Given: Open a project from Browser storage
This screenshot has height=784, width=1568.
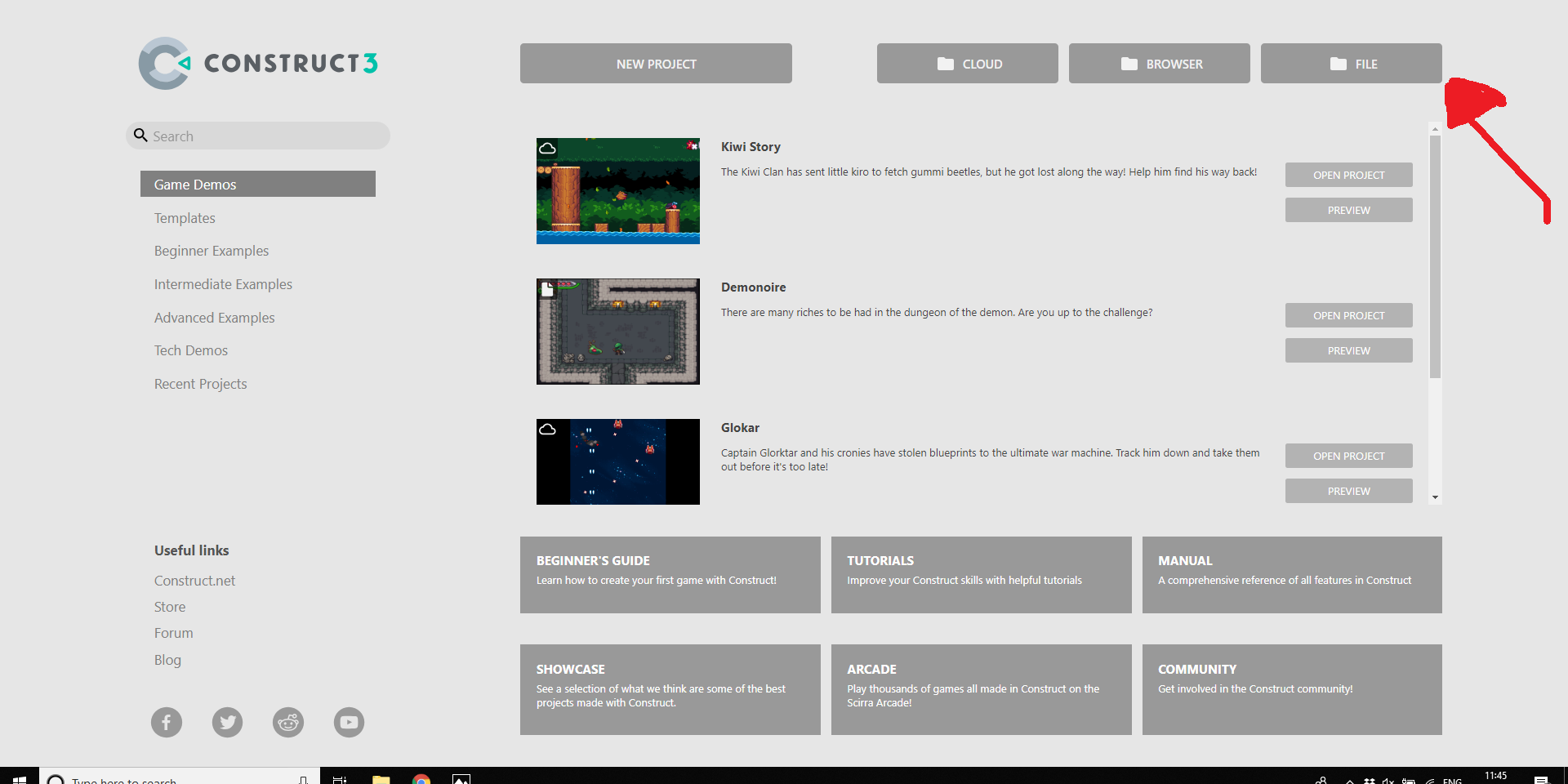Looking at the screenshot, I should point(1160,64).
